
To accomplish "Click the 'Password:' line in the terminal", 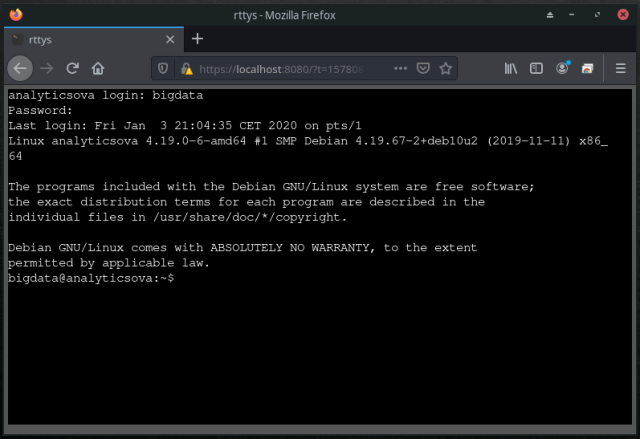I will point(40,111).
